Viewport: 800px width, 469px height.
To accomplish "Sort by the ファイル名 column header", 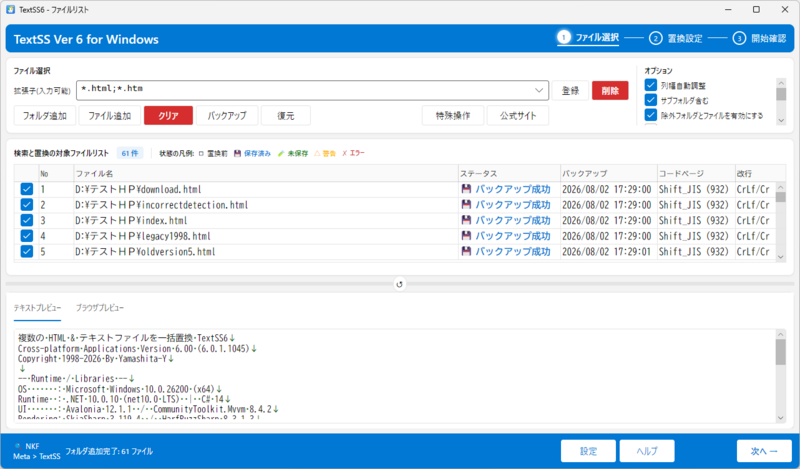I will coord(266,174).
